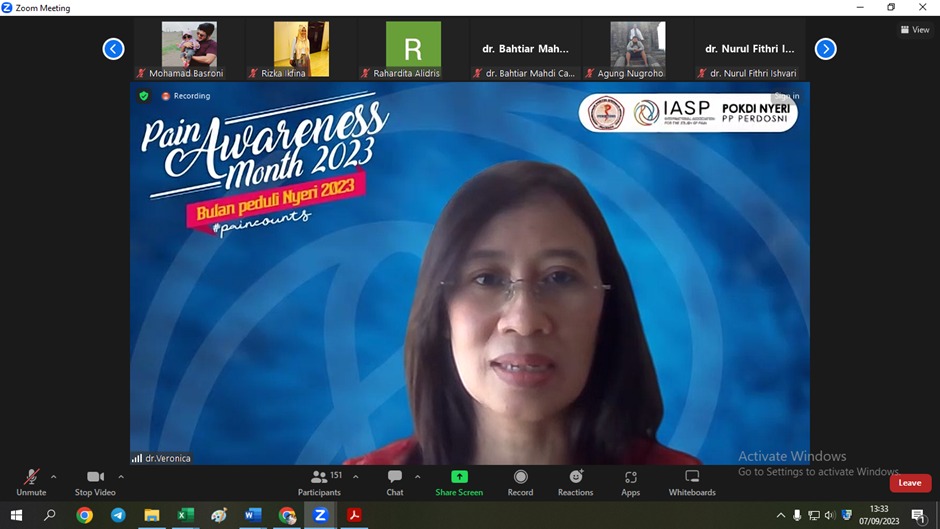Viewport: 940px width, 529px height.
Task: Stop Video camera toggle
Action: pyautogui.click(x=95, y=480)
